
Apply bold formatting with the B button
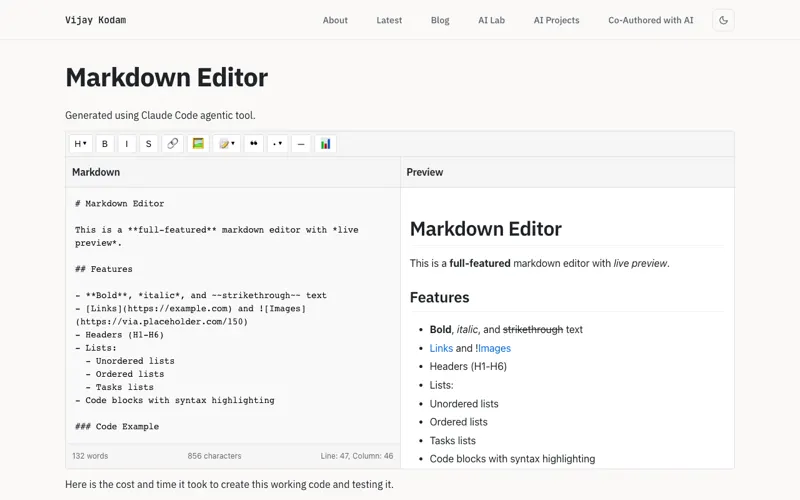[x=105, y=144]
